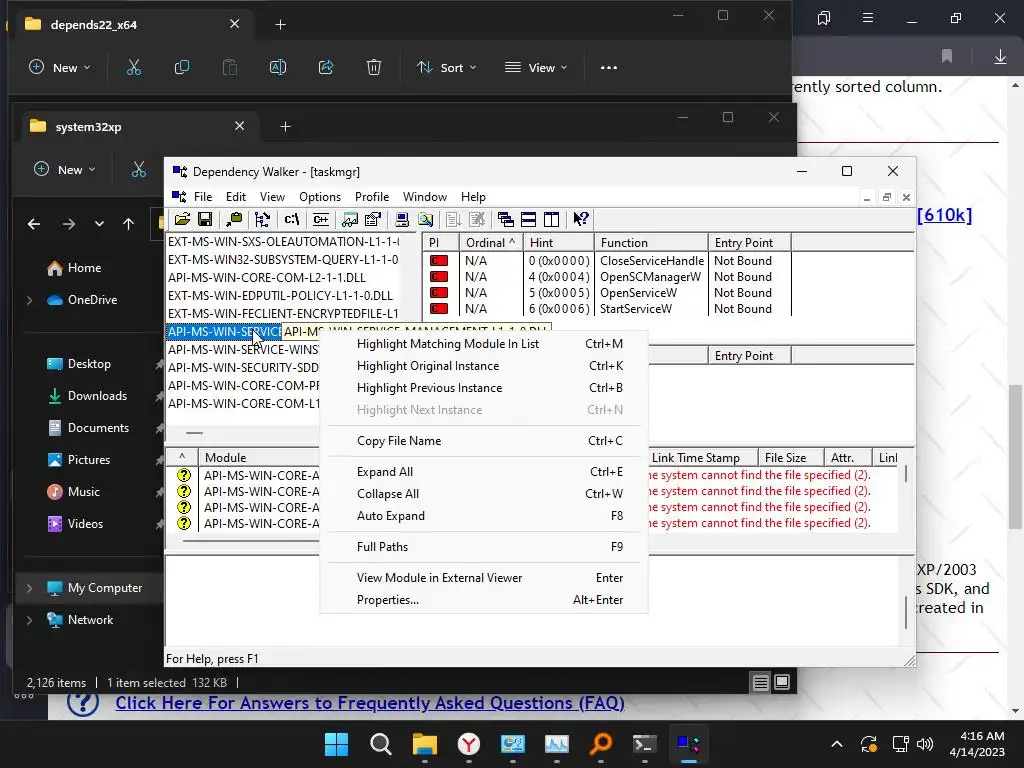This screenshot has height=768, width=1024.
Task: Open New dropdown in system32xp window
Action: click(65, 170)
